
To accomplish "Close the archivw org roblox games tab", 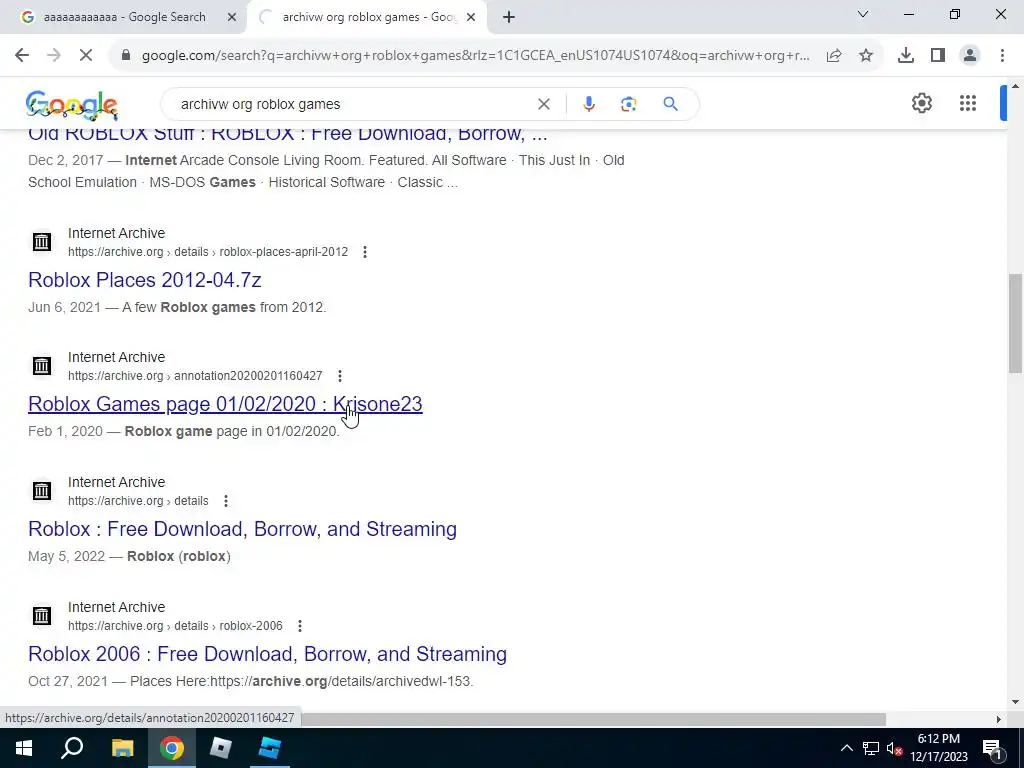I will click(471, 17).
